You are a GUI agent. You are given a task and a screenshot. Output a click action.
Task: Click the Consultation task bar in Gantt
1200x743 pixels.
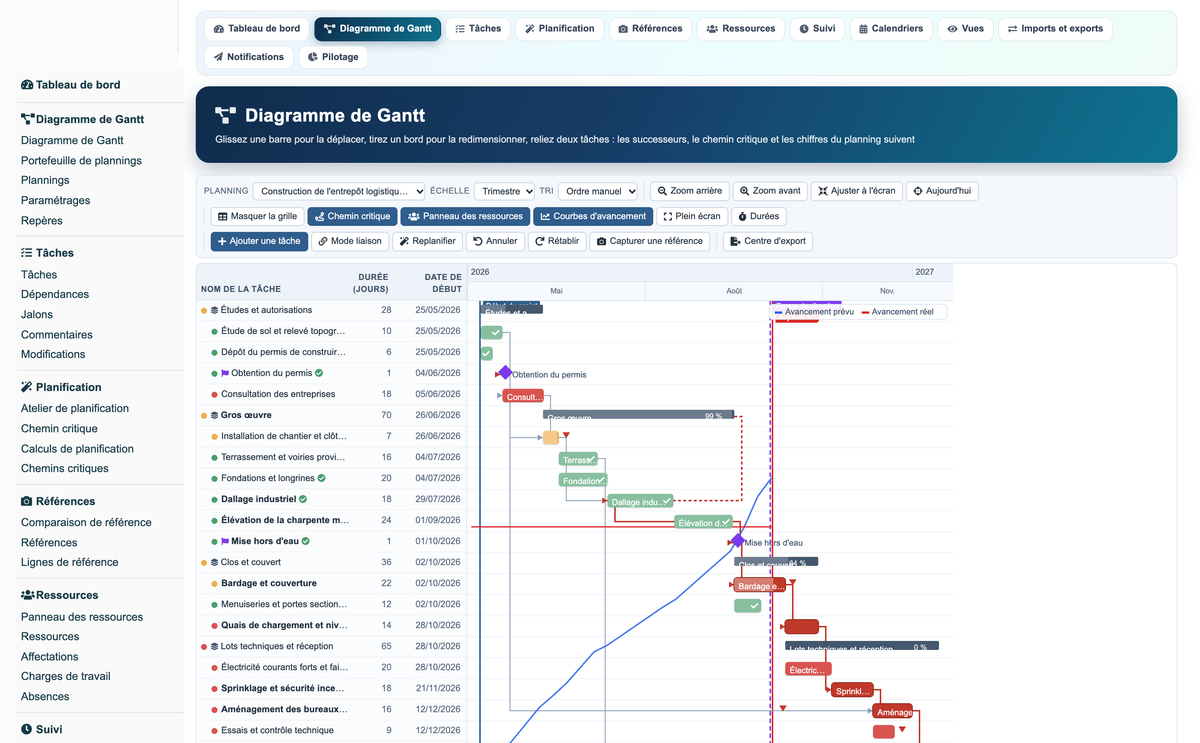click(523, 396)
